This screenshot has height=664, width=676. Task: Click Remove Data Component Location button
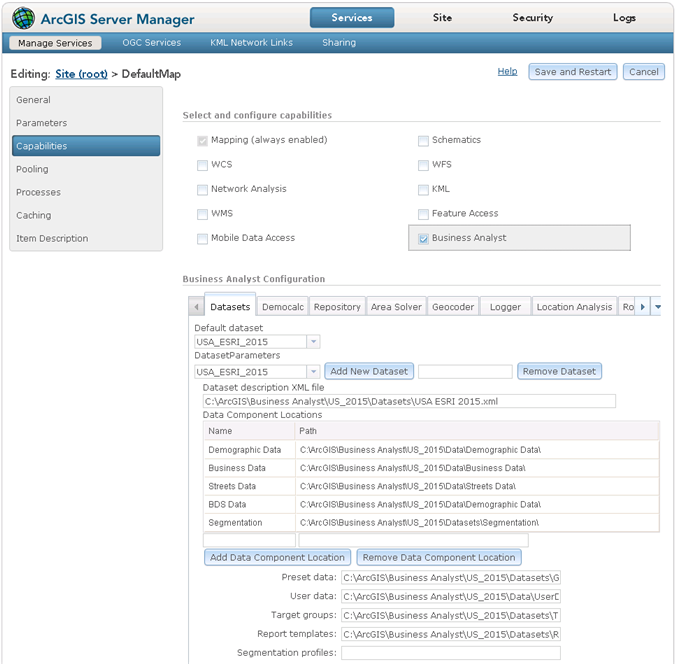point(439,558)
